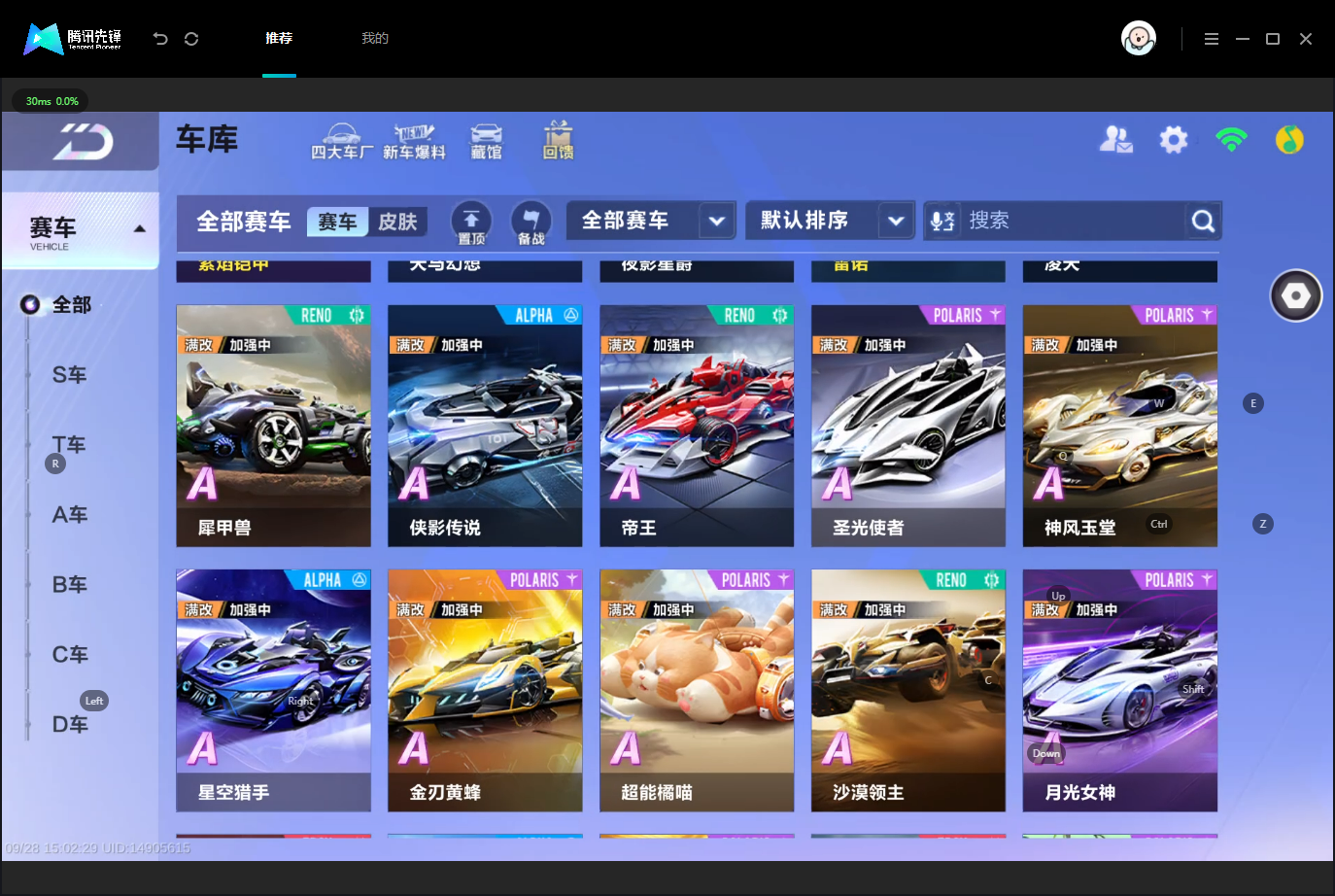Screen dimensions: 1335x896
Task: Click the 30ms 0.0% latency indicator
Action: 51,101
